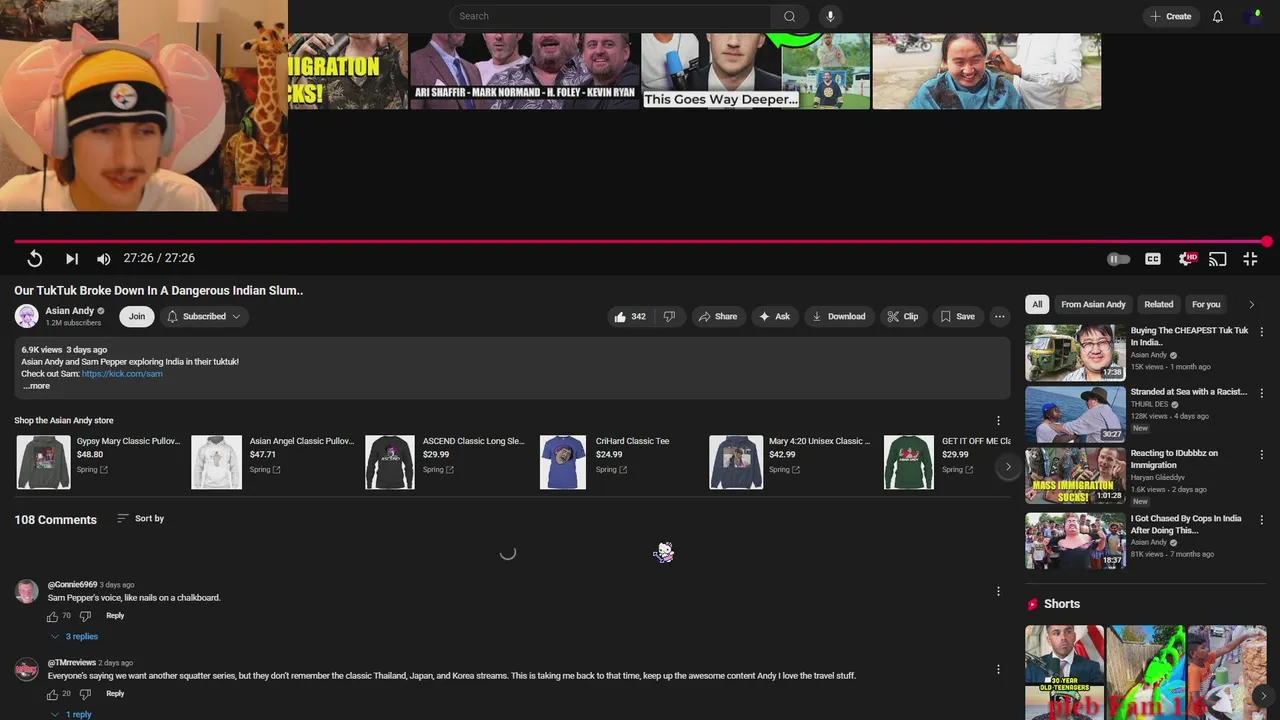Screen dimensions: 1280x720
Task: Select the Related chip
Action: coord(1159,304)
